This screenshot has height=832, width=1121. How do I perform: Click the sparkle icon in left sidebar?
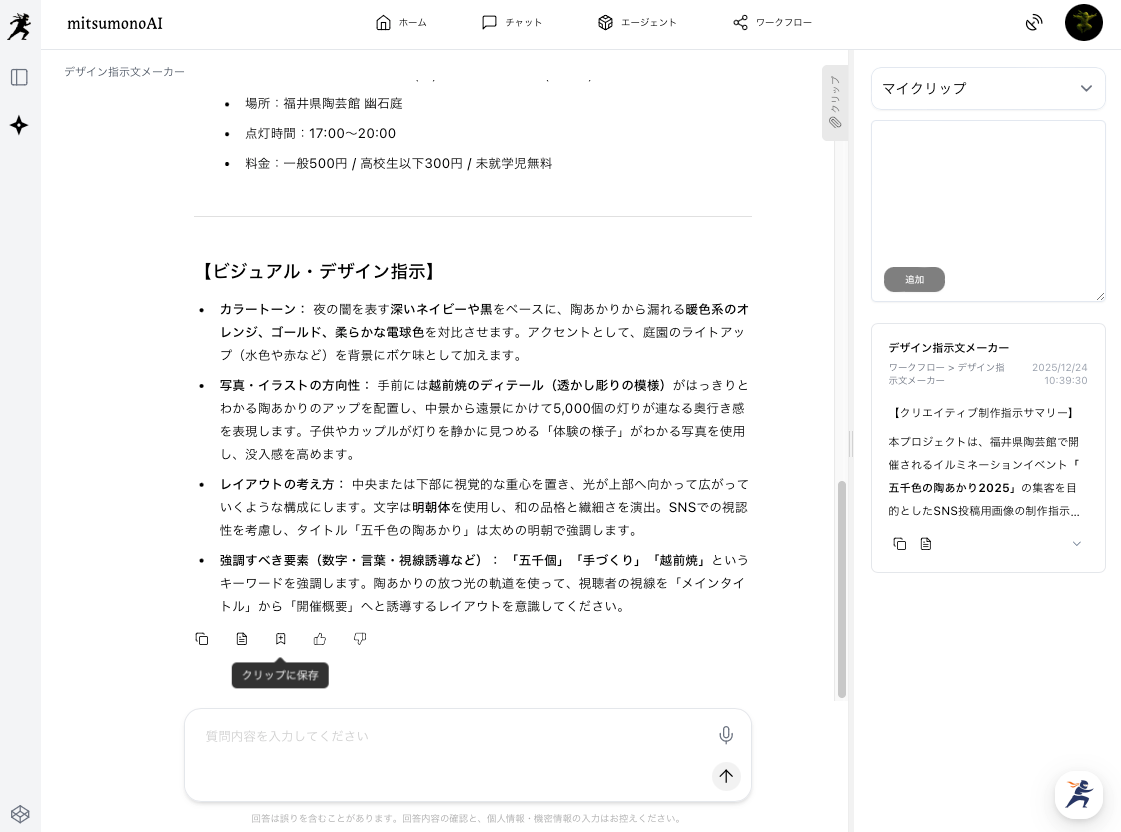[x=19, y=125]
